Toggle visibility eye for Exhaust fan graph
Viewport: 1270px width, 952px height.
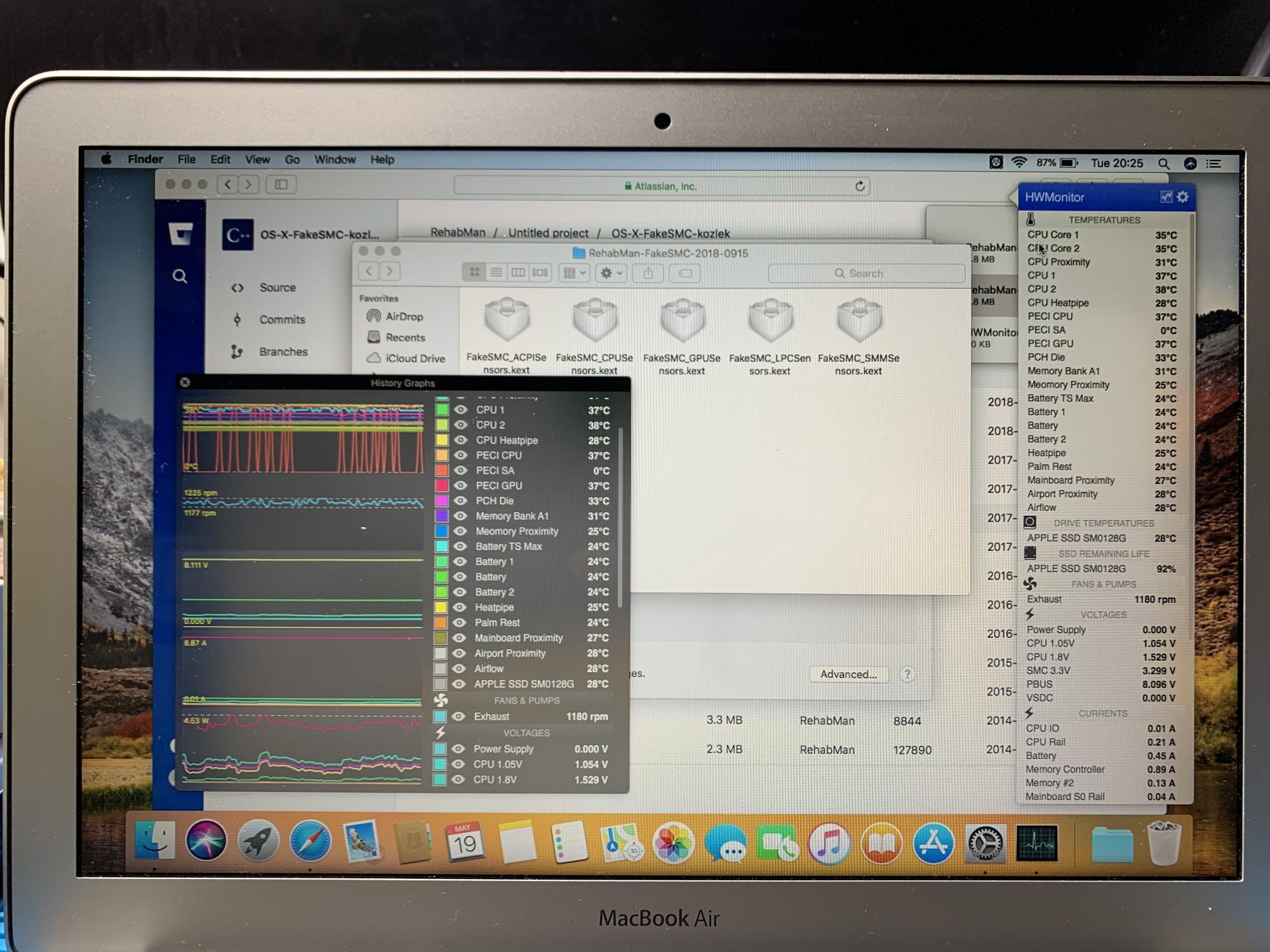pos(459,717)
